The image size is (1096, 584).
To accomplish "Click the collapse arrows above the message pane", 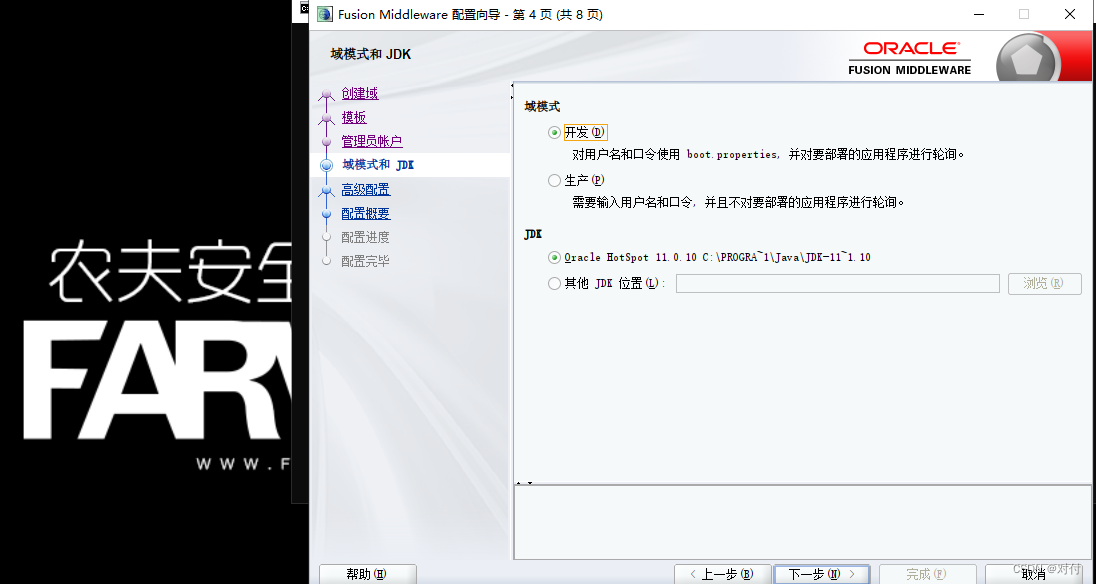I will [524, 483].
